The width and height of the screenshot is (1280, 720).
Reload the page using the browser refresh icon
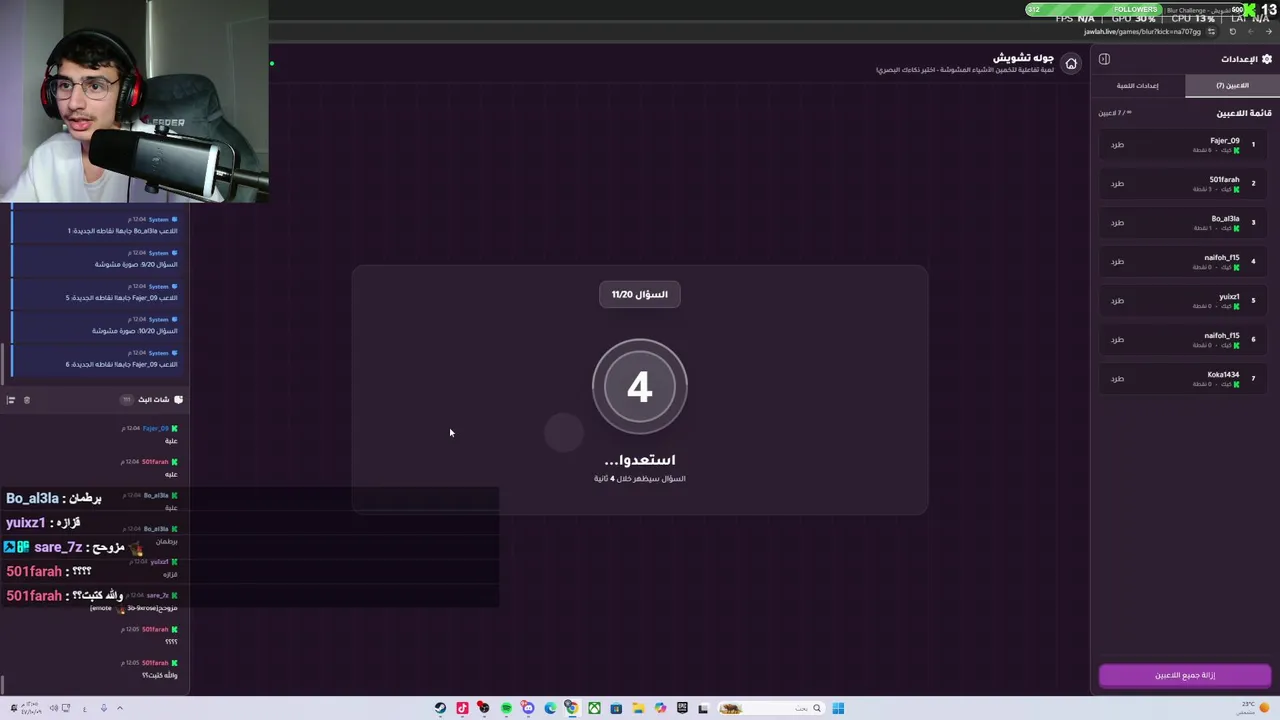coord(1232,32)
